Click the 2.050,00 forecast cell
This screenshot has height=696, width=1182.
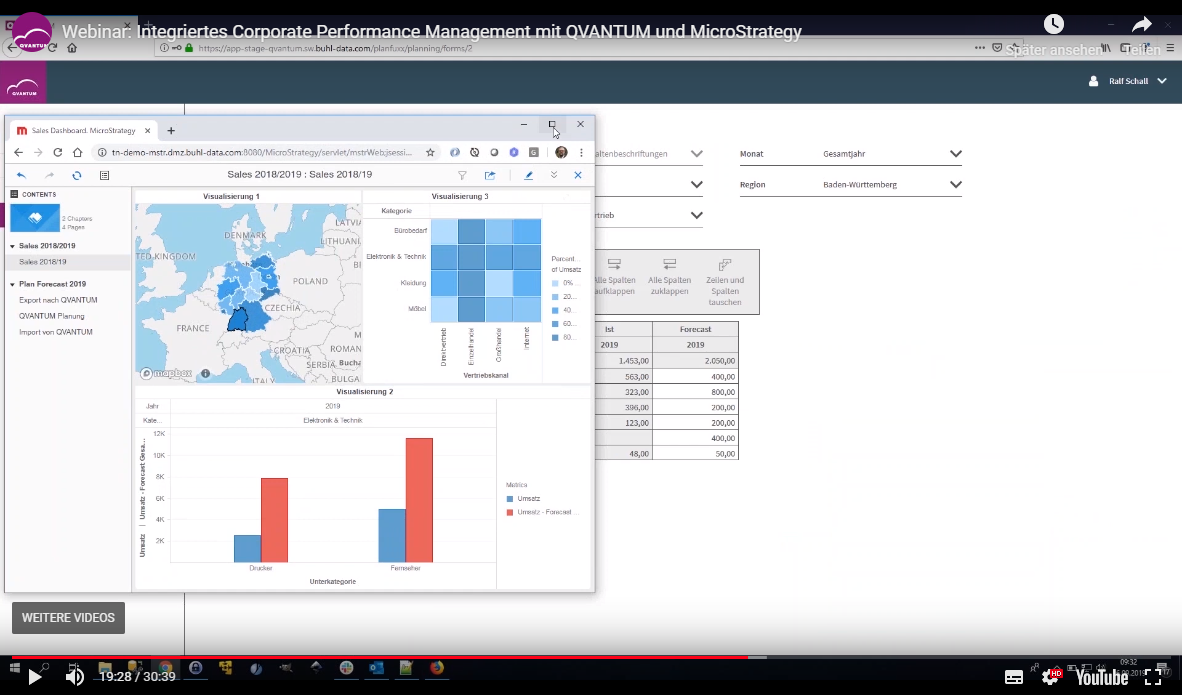coord(695,361)
